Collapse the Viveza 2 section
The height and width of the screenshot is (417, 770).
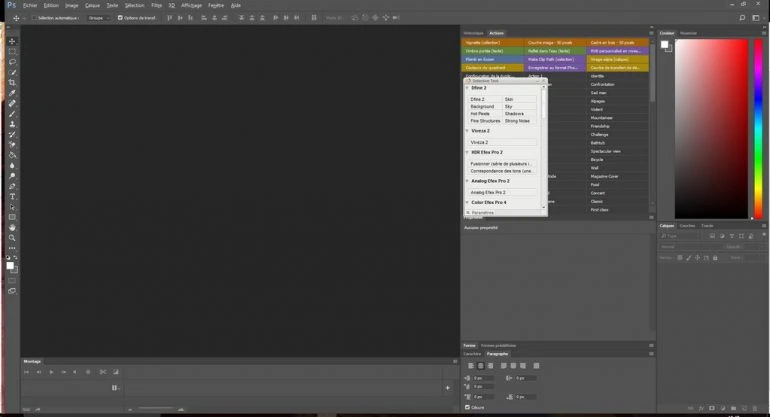[x=467, y=130]
